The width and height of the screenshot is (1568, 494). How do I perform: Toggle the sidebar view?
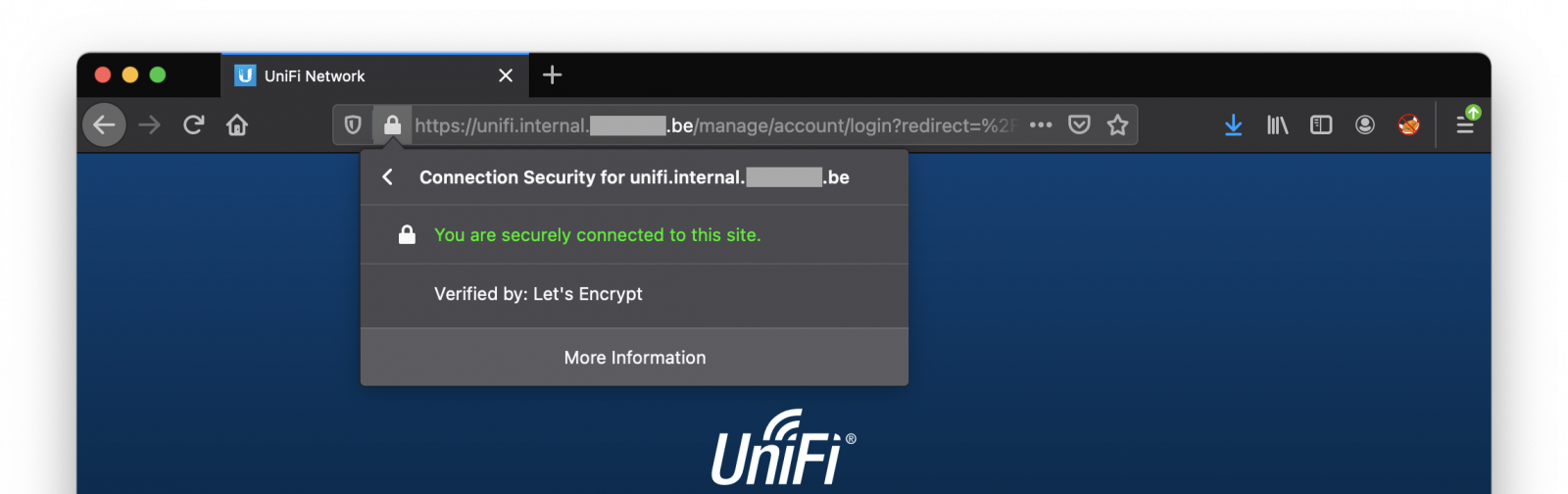1321,124
